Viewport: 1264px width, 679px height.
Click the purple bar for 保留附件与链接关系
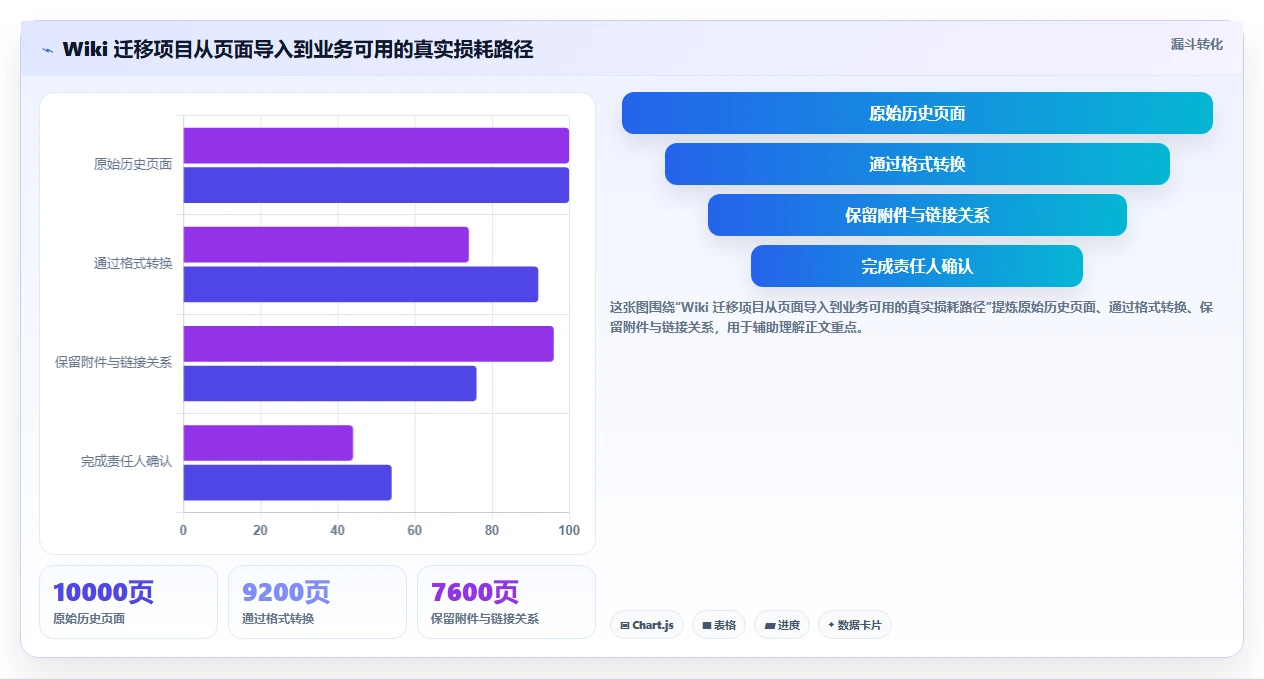[368, 344]
